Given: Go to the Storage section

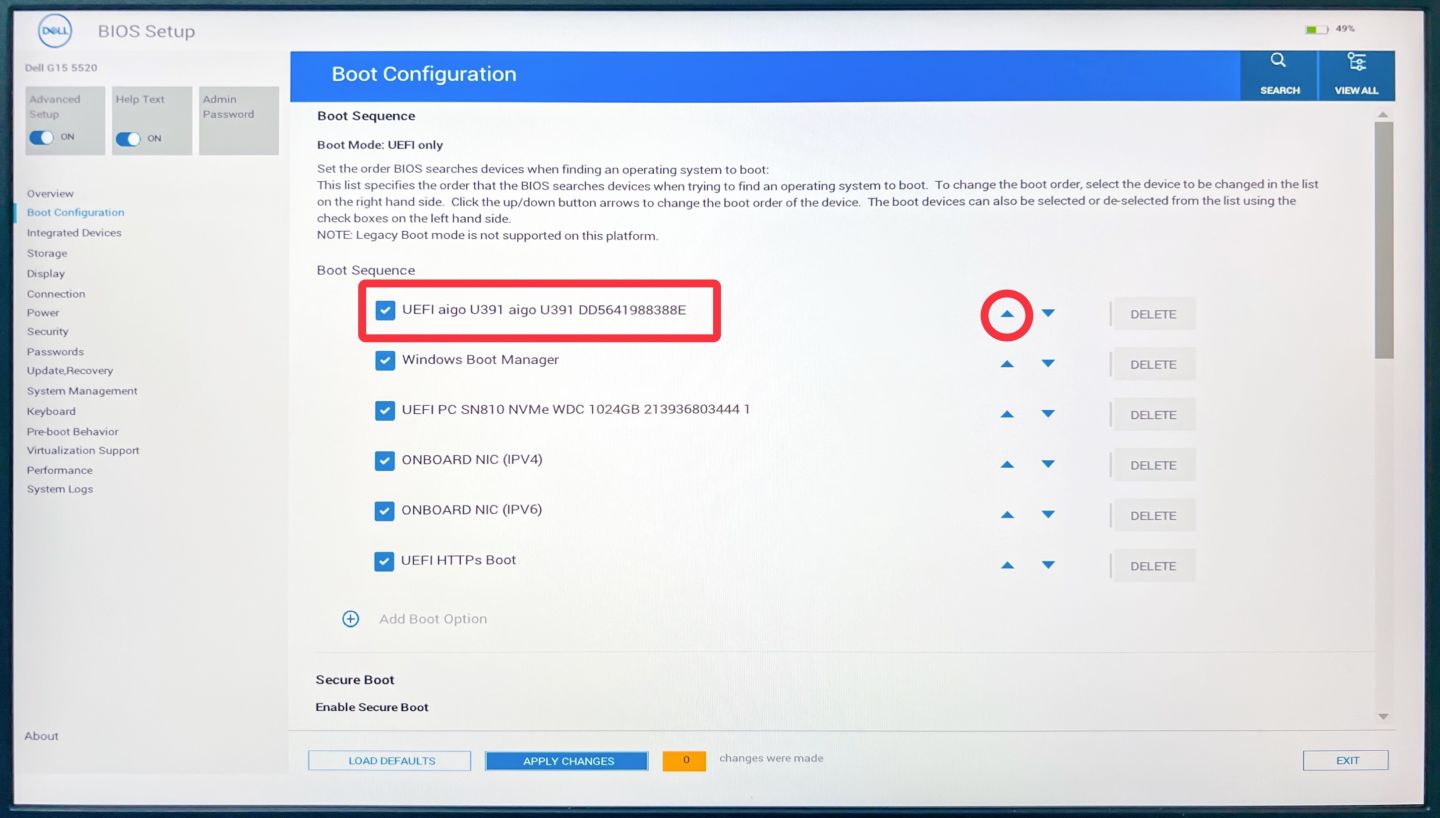Looking at the screenshot, I should click(47, 254).
